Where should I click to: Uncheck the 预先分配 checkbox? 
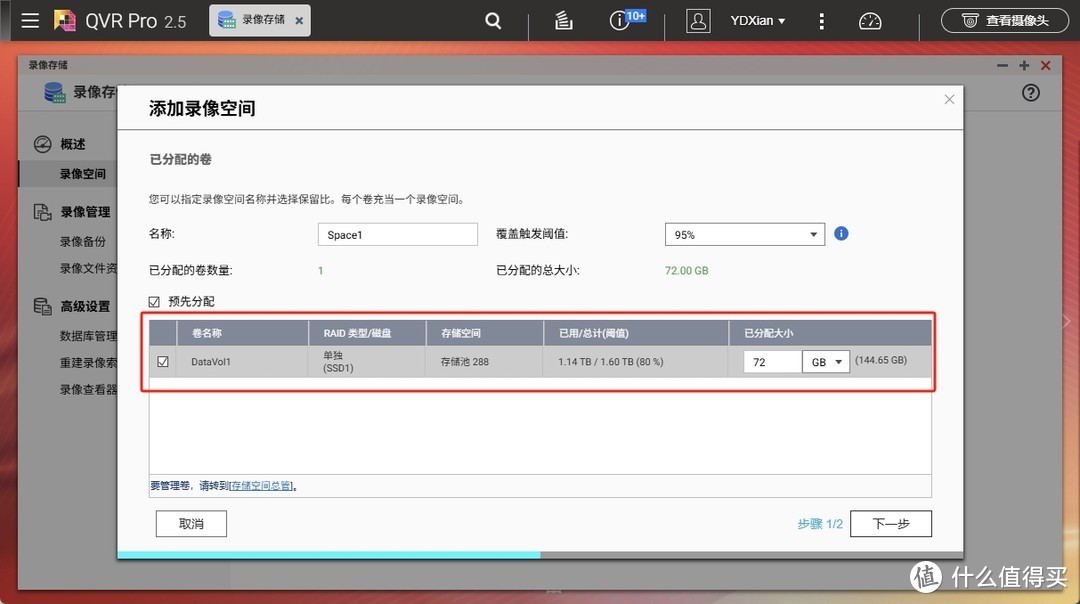(154, 301)
